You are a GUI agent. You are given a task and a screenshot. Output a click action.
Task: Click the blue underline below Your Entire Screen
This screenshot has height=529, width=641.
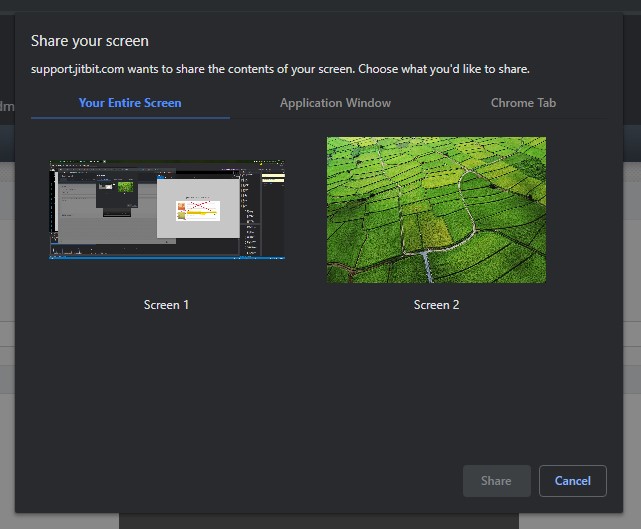click(130, 117)
